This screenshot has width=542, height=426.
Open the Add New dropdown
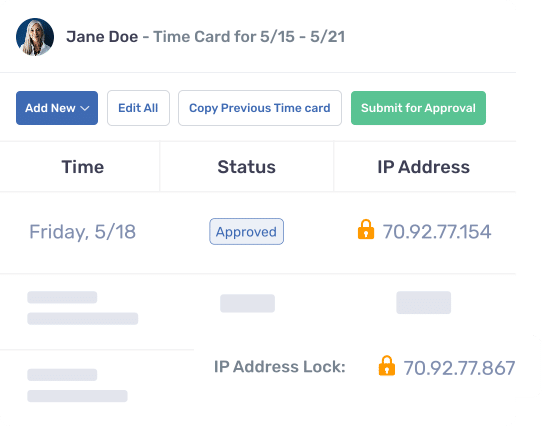(57, 108)
